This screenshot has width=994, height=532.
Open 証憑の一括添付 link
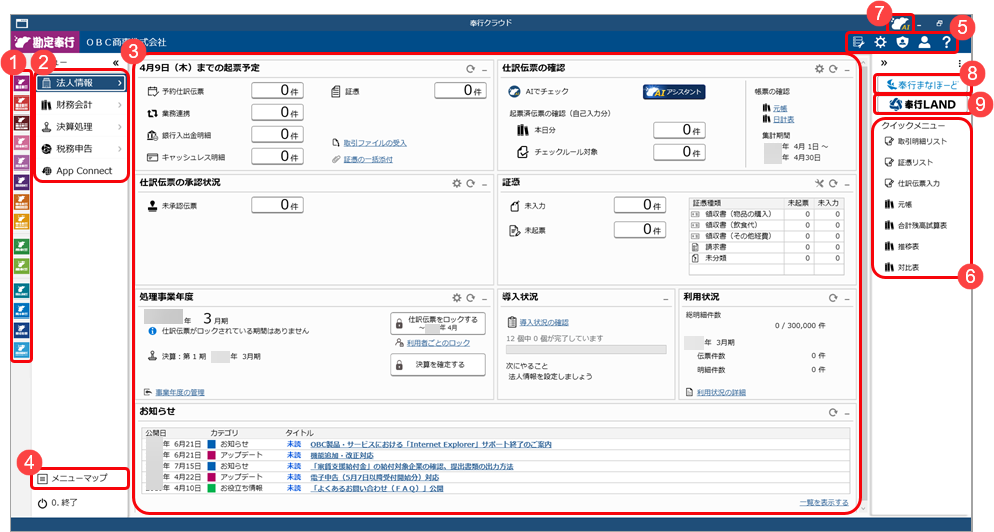pyautogui.click(x=368, y=159)
